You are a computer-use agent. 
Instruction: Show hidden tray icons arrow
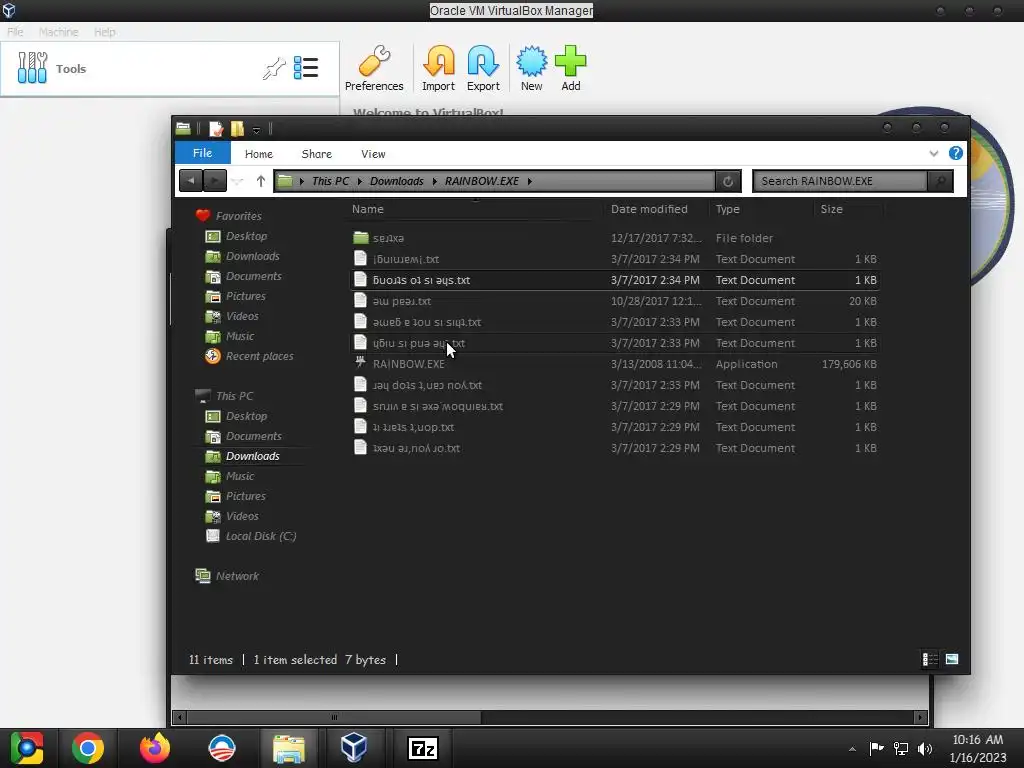(x=852, y=749)
